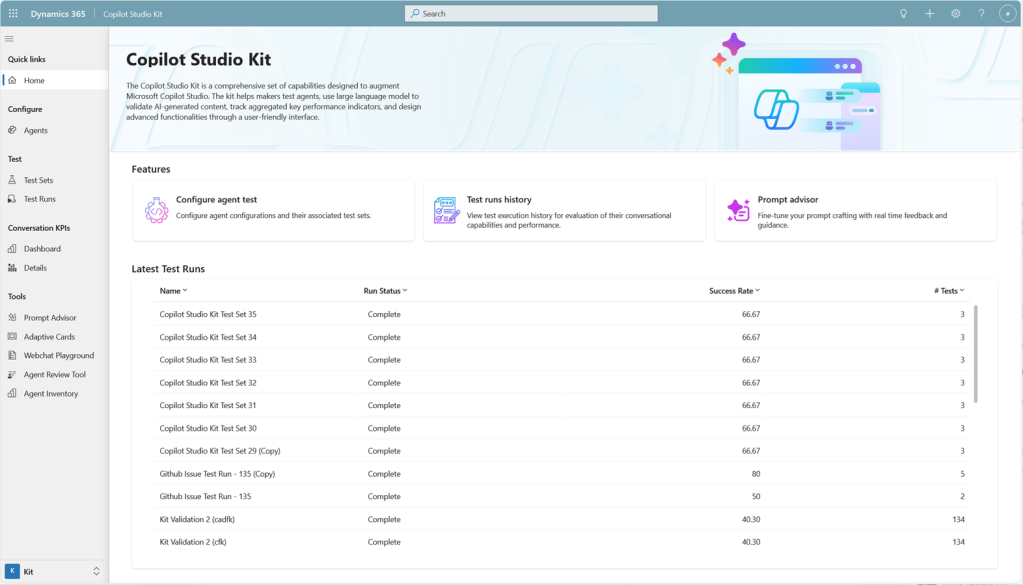Click the Search input field
The height and width of the screenshot is (585, 1023).
[x=531, y=14]
